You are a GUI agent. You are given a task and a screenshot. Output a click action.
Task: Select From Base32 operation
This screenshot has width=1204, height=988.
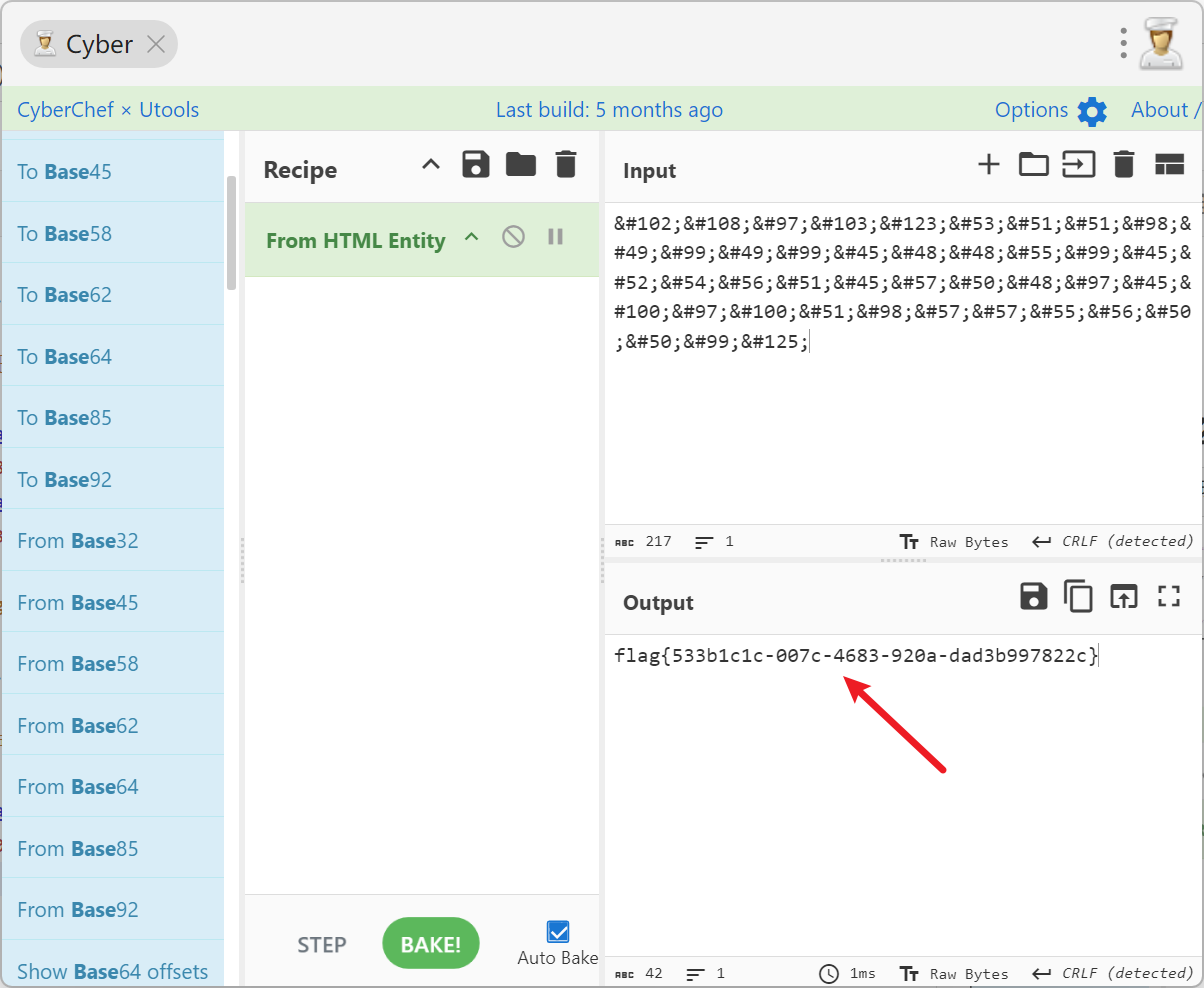113,541
